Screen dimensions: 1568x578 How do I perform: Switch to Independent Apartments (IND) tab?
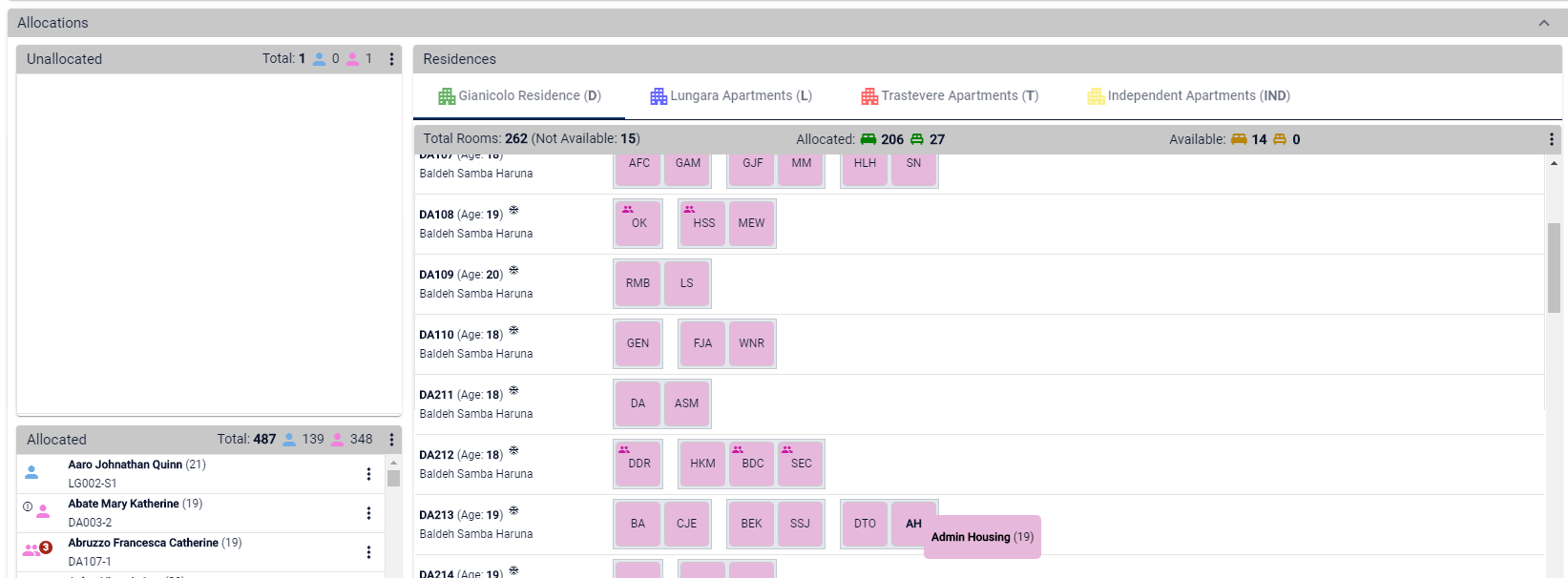tap(1189, 96)
